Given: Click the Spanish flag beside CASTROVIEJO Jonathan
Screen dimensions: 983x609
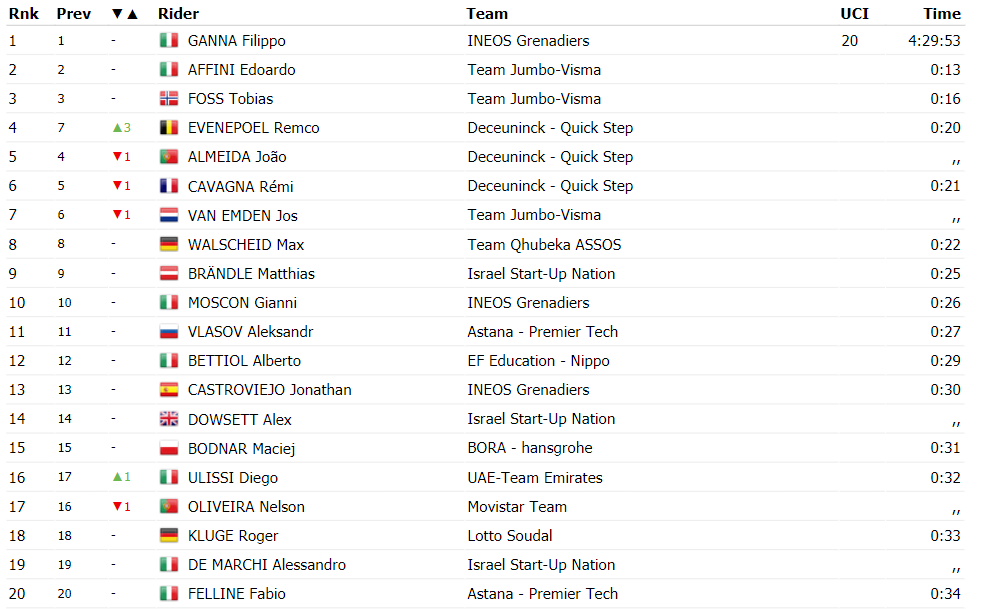Looking at the screenshot, I should click(169, 390).
